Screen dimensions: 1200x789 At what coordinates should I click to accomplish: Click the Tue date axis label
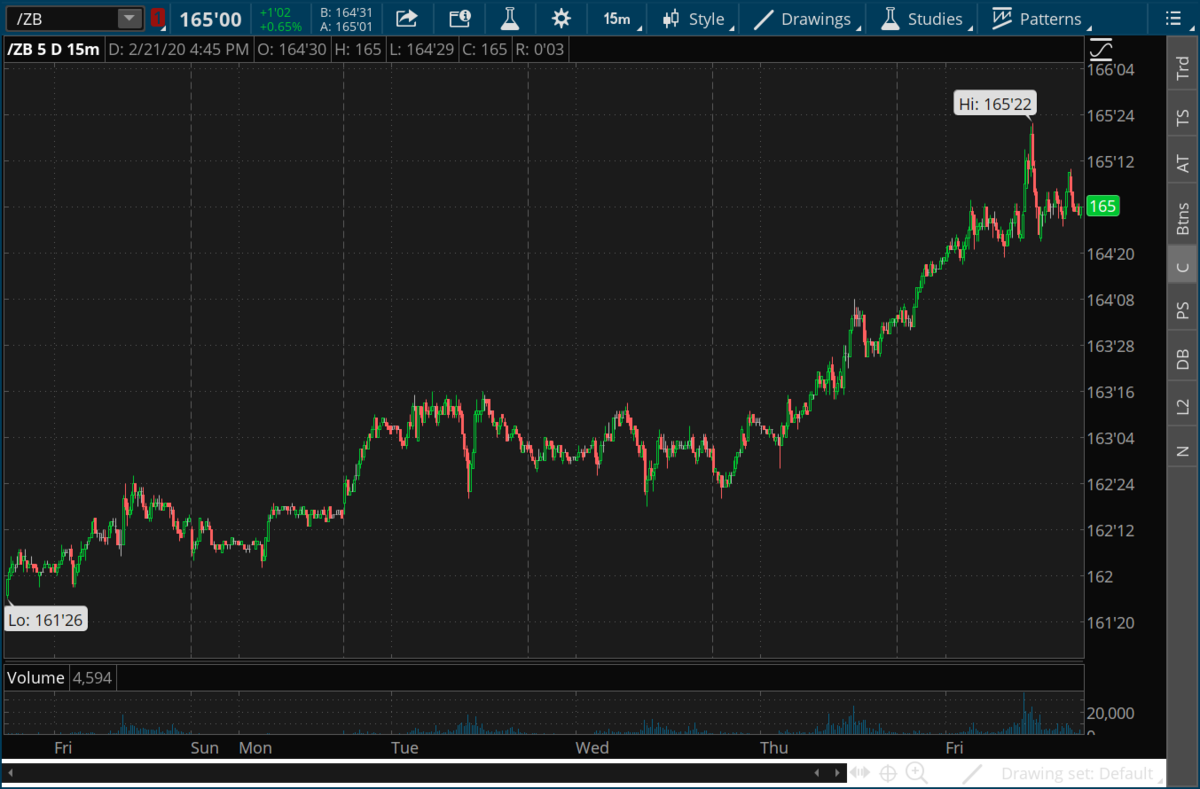pyautogui.click(x=404, y=747)
